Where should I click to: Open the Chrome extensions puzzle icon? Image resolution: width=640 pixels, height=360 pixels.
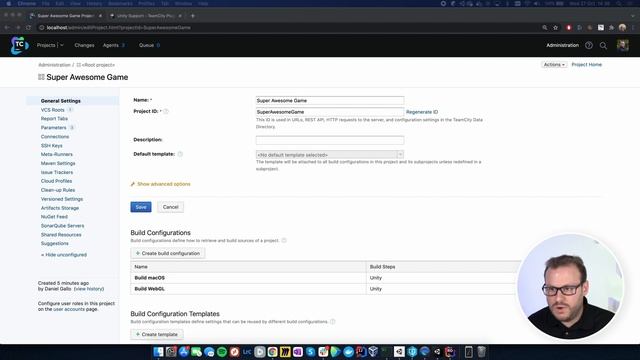(611, 27)
